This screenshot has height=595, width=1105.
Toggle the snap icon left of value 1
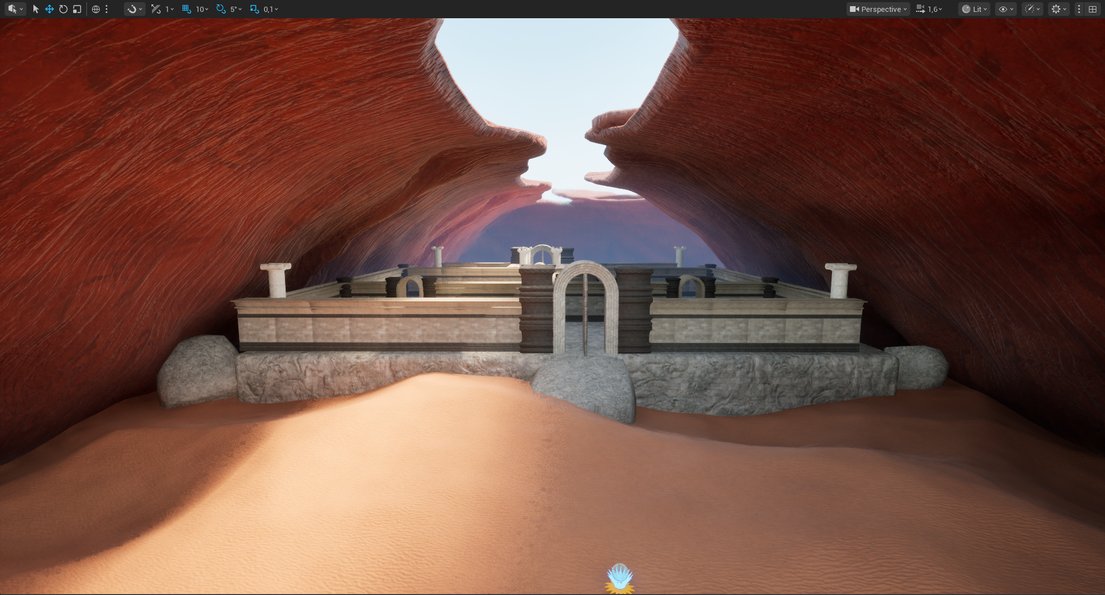tap(156, 9)
